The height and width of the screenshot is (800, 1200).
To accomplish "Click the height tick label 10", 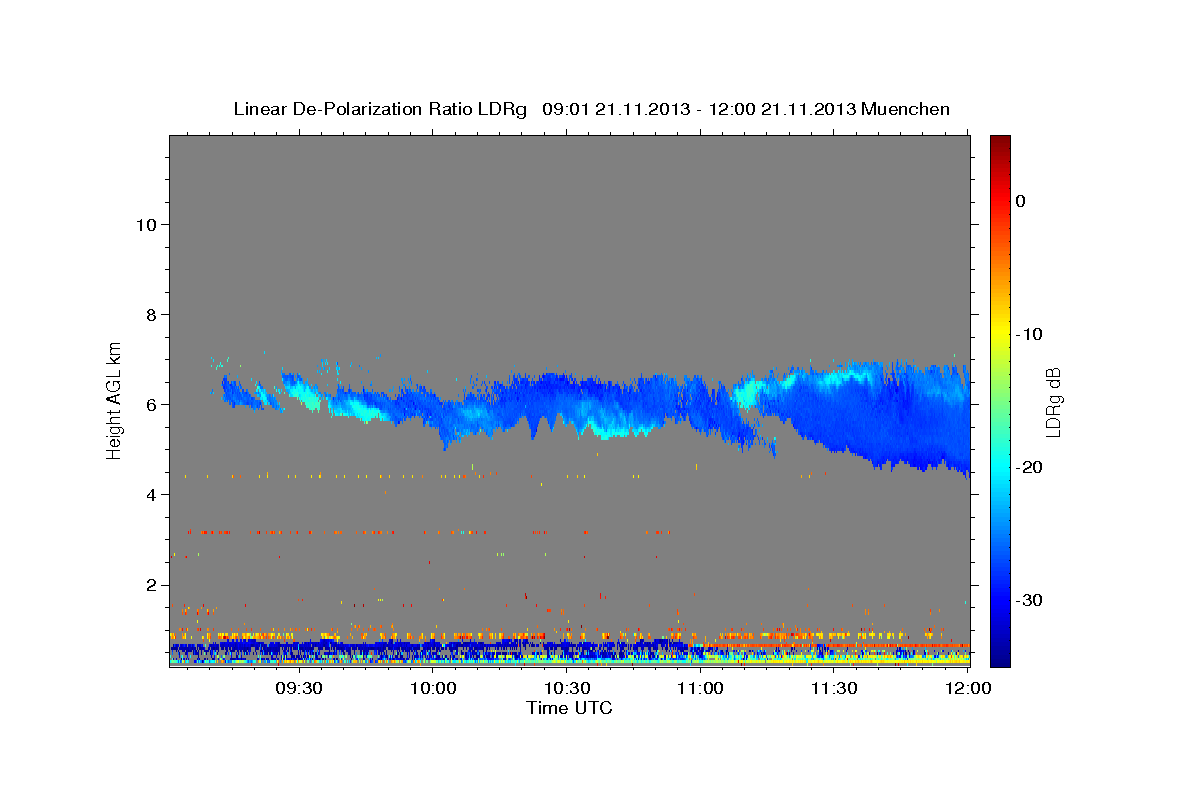I will point(146,224).
